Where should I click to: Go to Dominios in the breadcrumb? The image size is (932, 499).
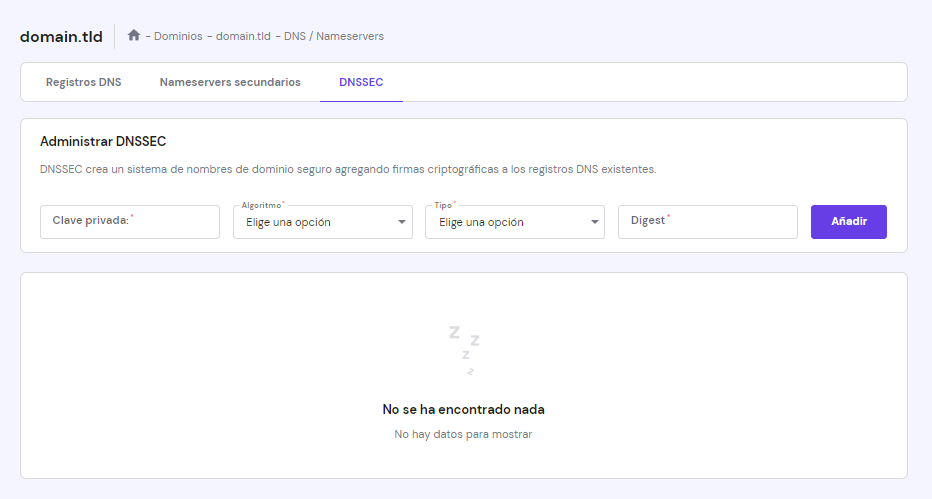[178, 36]
